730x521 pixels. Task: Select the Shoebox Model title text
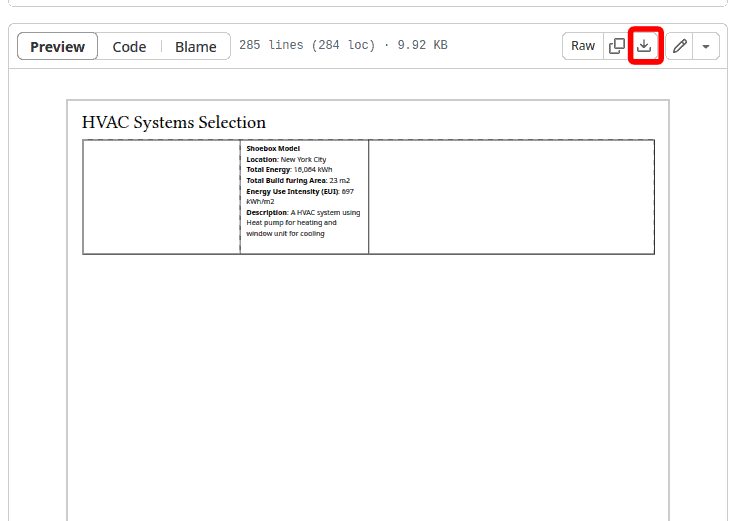[x=273, y=148]
